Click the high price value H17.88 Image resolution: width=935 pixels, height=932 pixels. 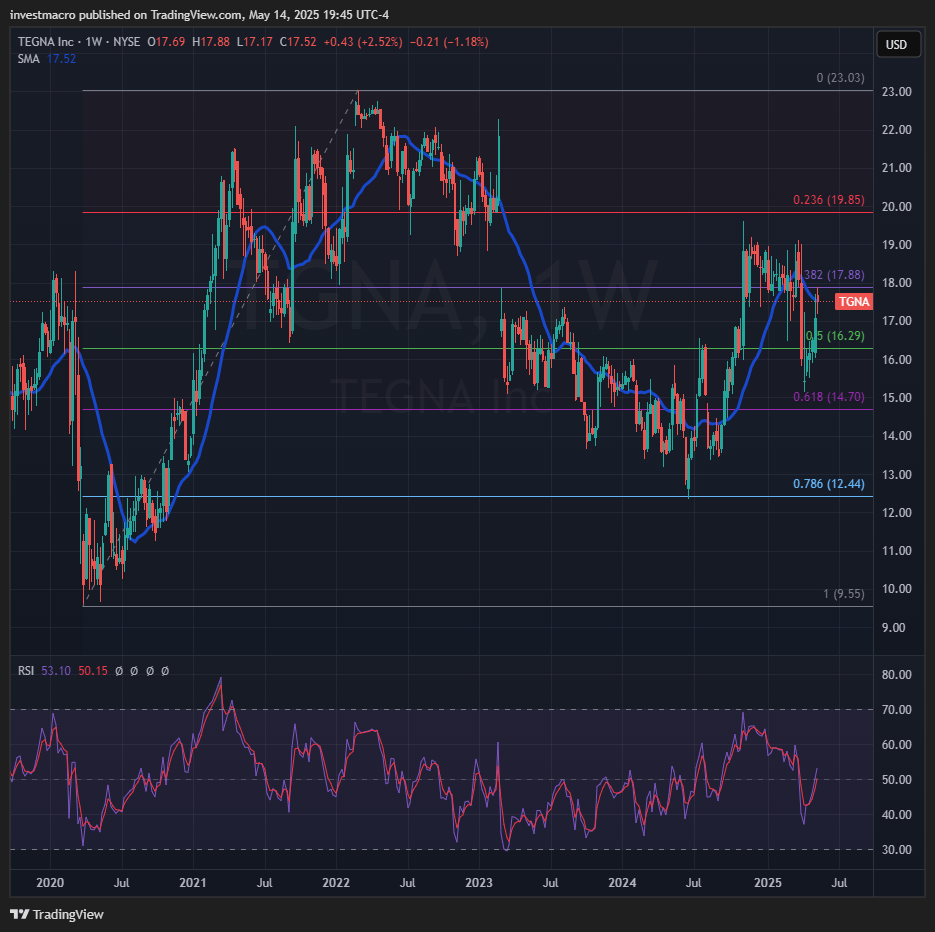coord(210,42)
